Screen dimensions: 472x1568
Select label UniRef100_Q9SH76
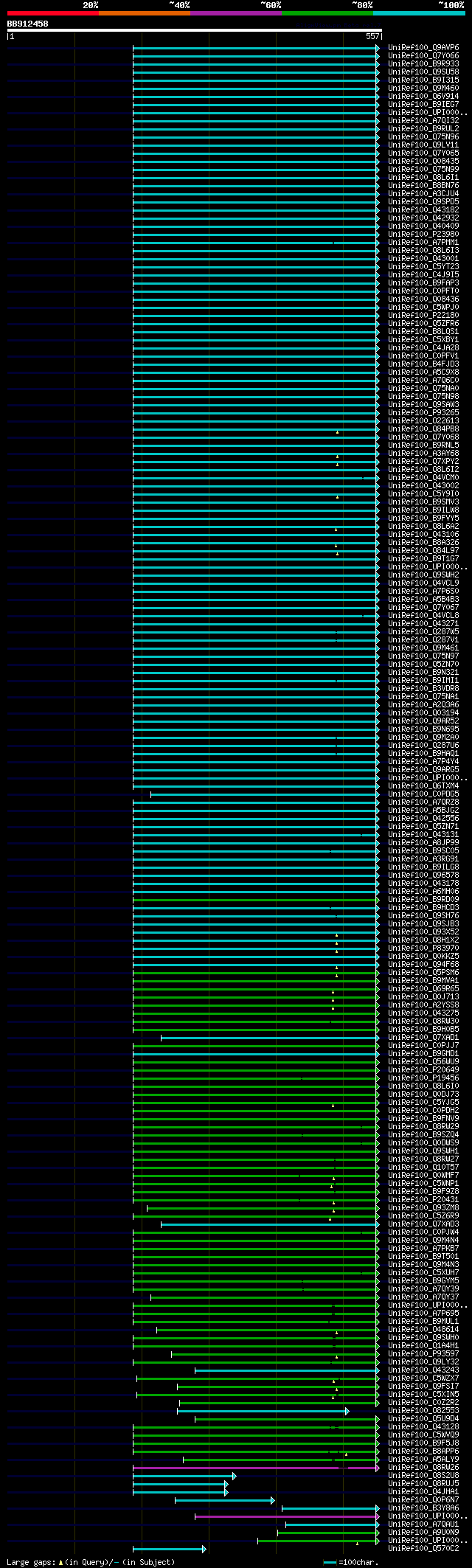click(x=423, y=915)
